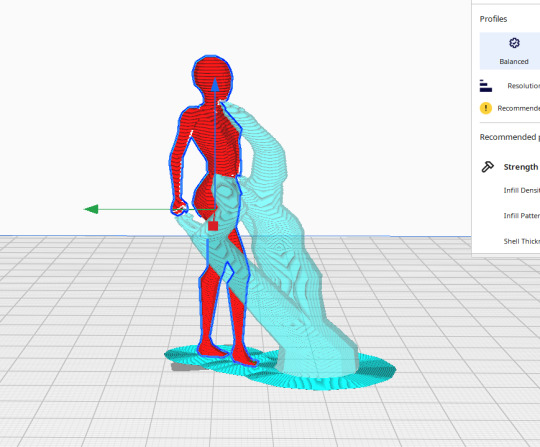This screenshot has height=447, width=540.
Task: Click the Resolution layer-height icon
Action: (x=486, y=86)
